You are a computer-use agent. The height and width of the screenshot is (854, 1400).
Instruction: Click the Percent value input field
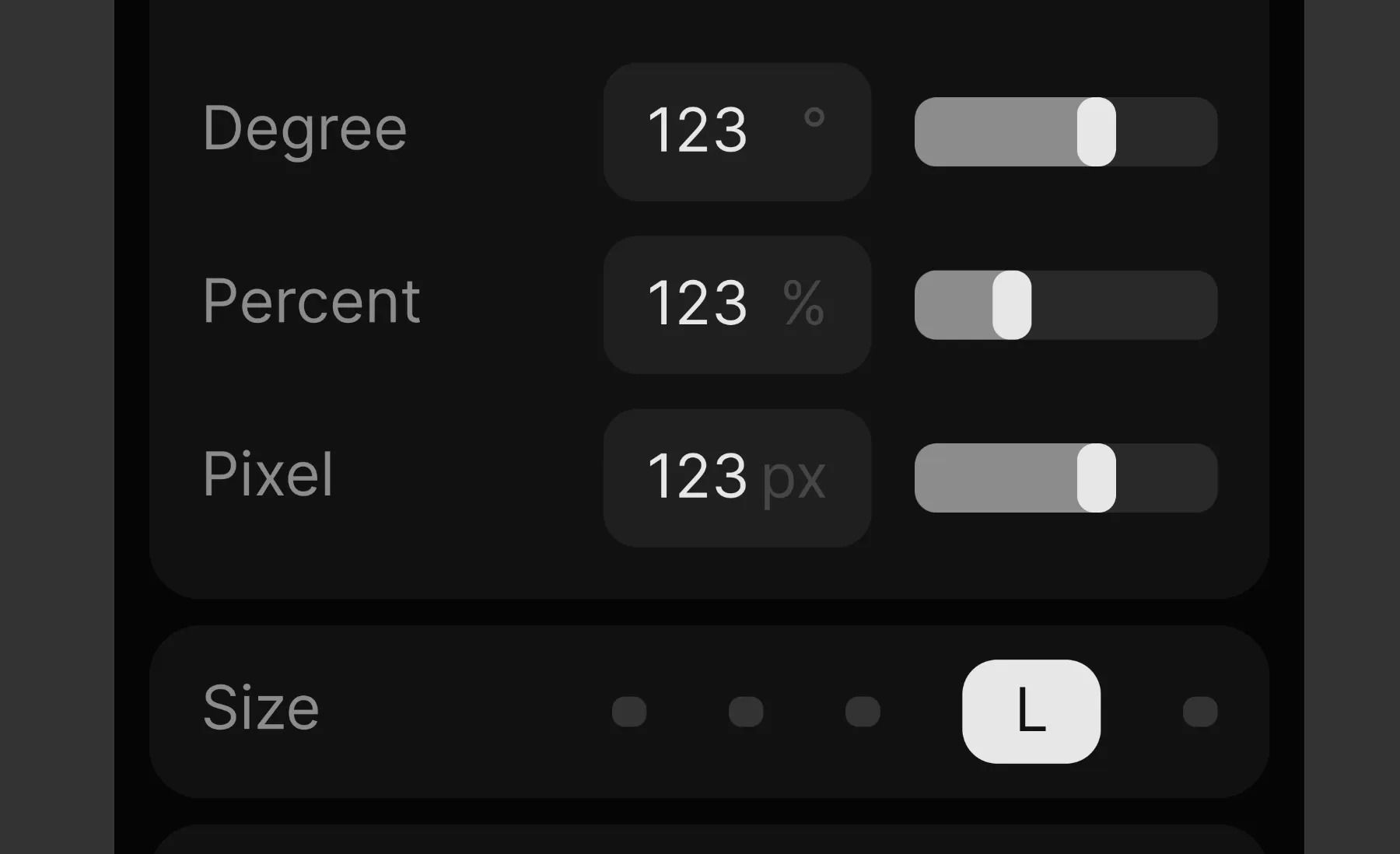click(698, 303)
